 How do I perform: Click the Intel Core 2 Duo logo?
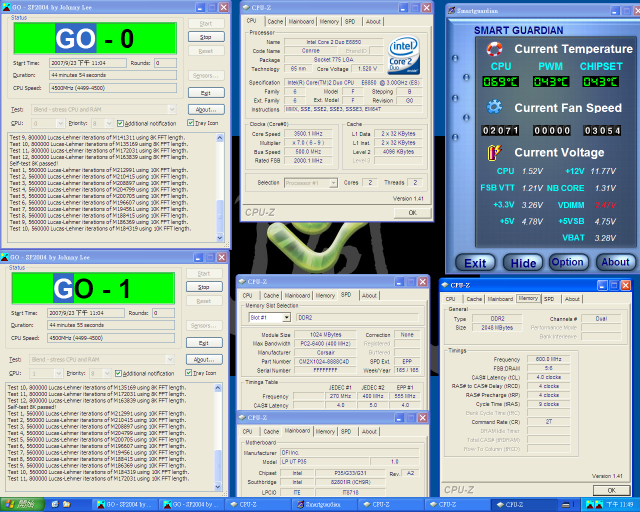click(x=404, y=55)
